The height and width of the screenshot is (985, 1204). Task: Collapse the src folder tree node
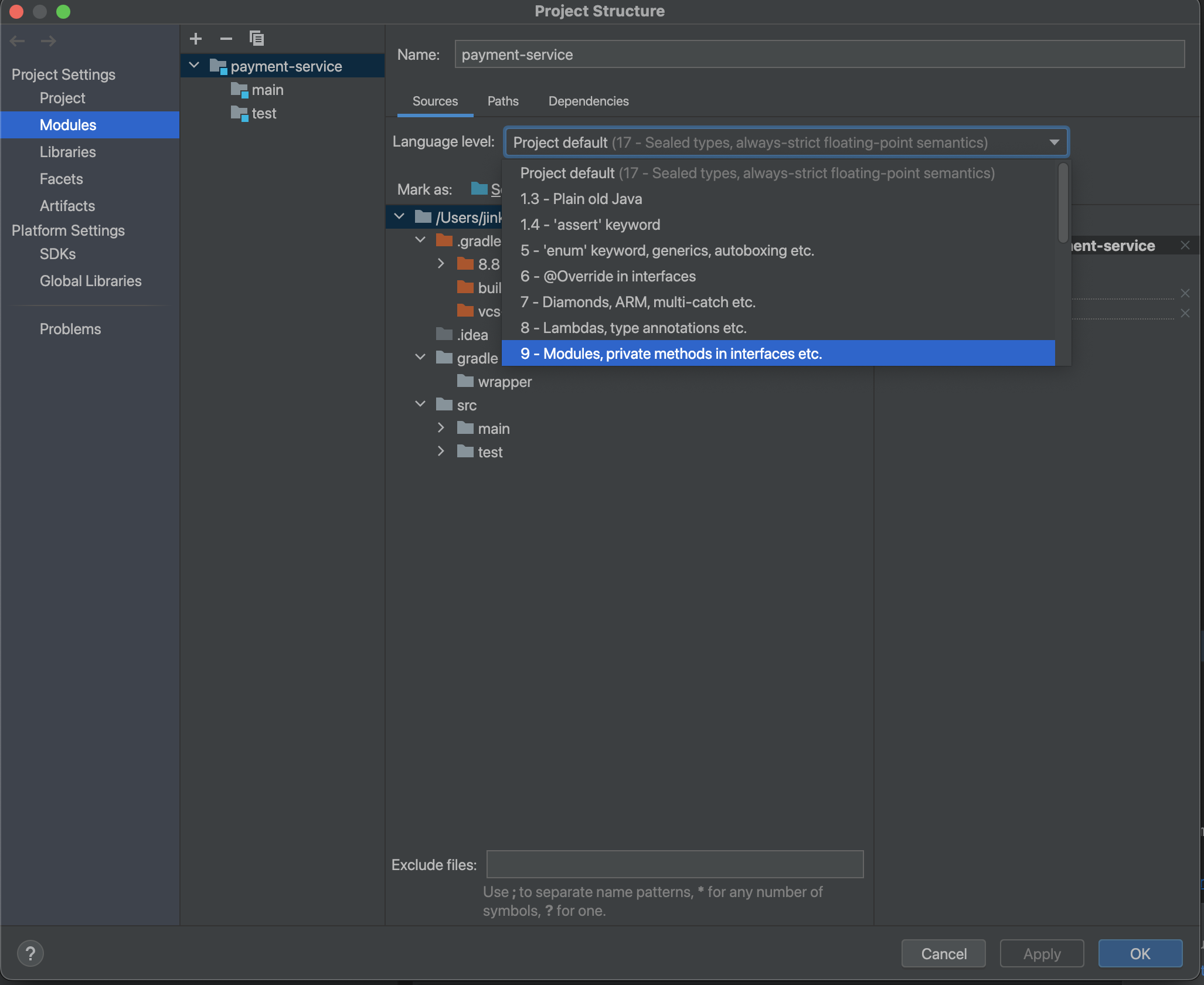(420, 405)
